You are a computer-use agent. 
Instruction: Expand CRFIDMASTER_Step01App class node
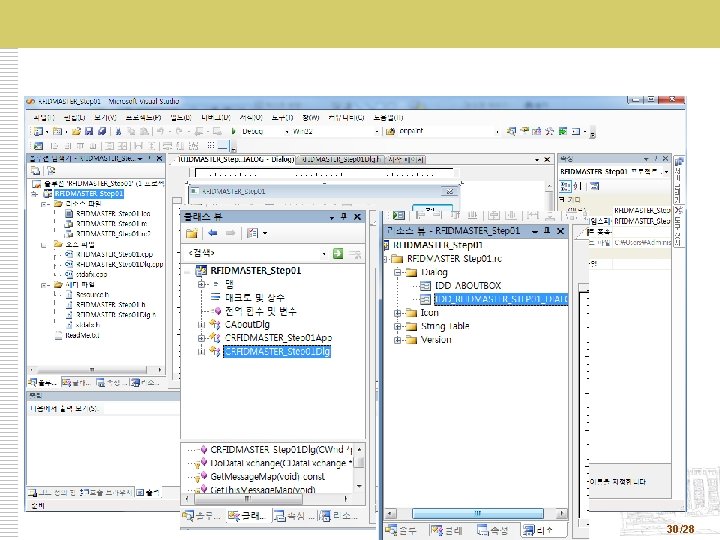point(201,338)
